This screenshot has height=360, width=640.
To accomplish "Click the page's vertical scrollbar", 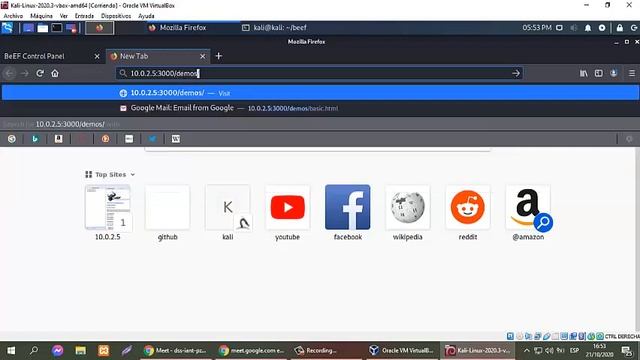I will [x=637, y=239].
